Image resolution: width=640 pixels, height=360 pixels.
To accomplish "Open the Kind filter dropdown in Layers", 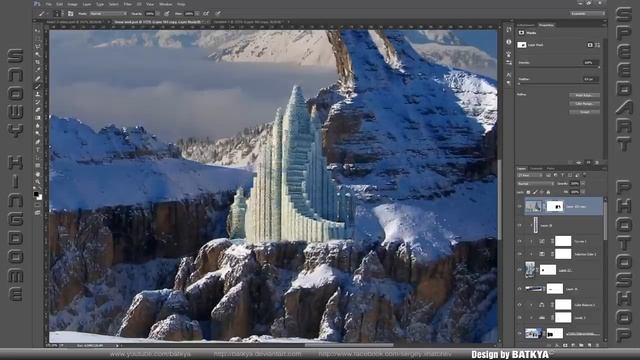I will point(530,175).
